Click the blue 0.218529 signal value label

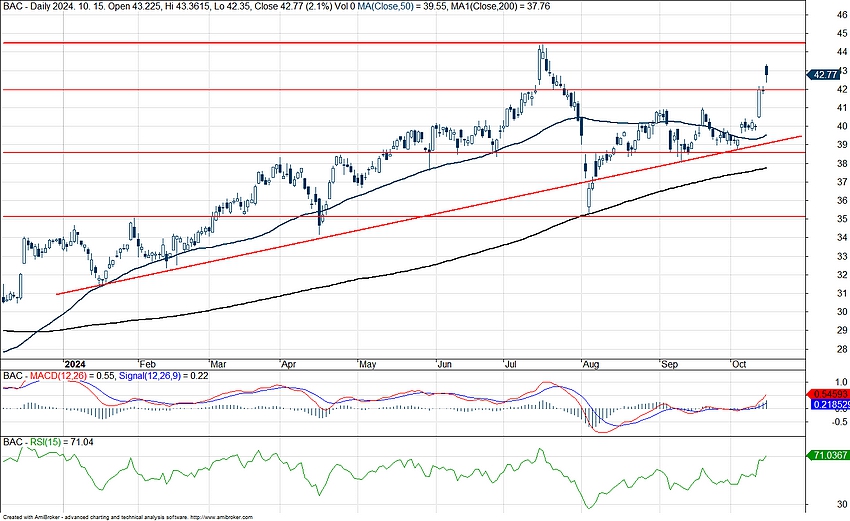point(830,404)
